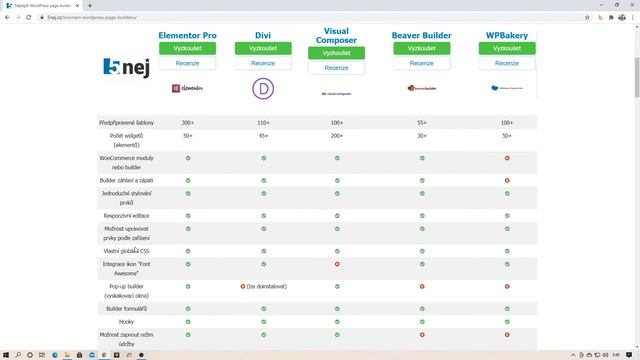640x360 pixels.
Task: Click red Pop-up builder mark for Beaver Builder
Action: 422,287
